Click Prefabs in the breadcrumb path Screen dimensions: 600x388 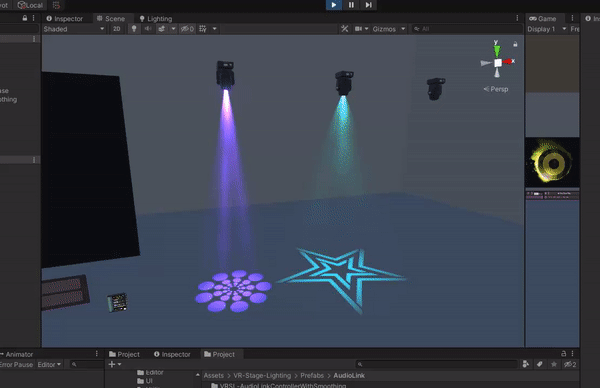312,376
